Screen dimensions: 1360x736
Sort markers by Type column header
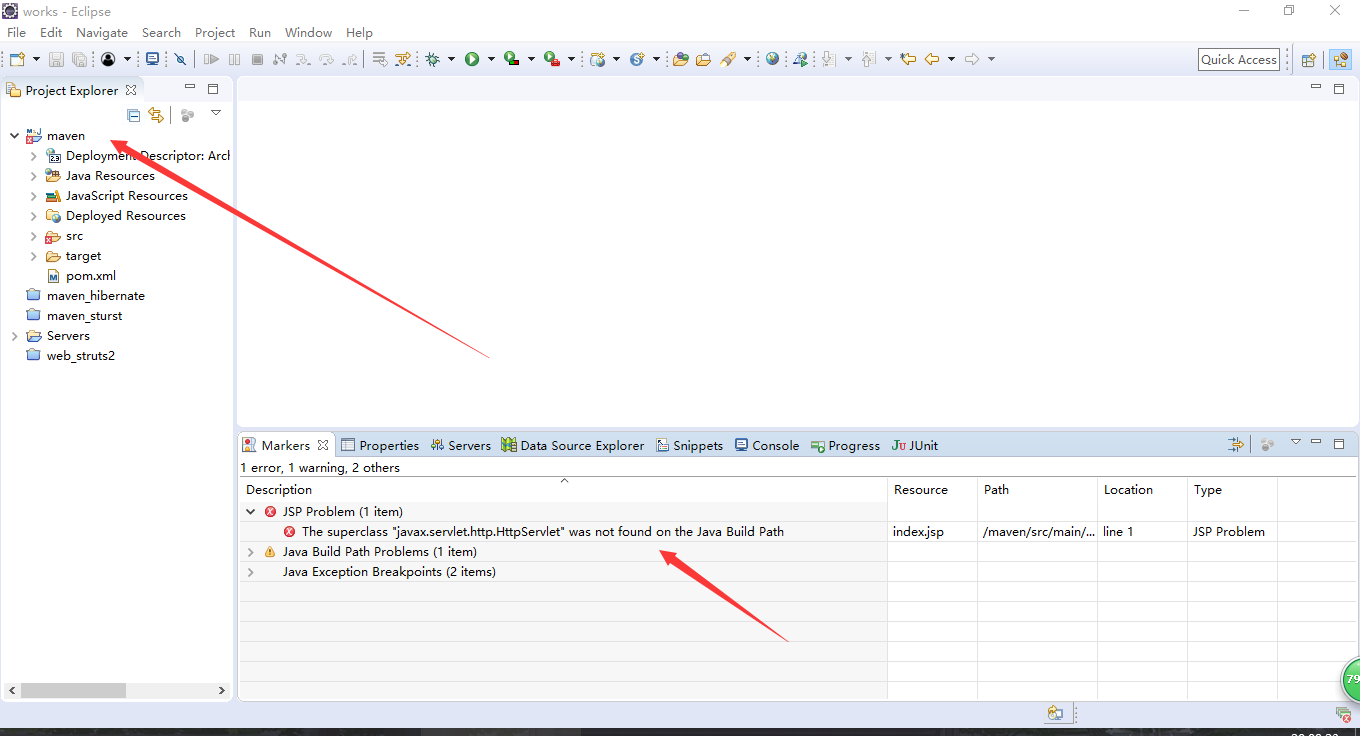click(x=1232, y=490)
